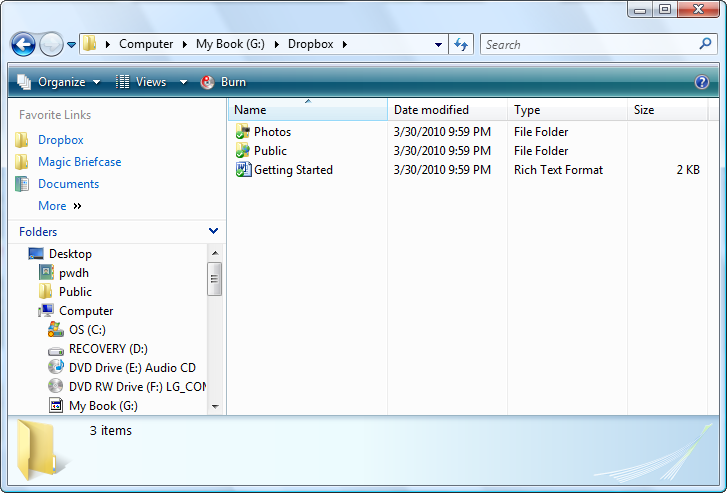
Task: Click the Back navigation arrow
Action: click(x=23, y=45)
